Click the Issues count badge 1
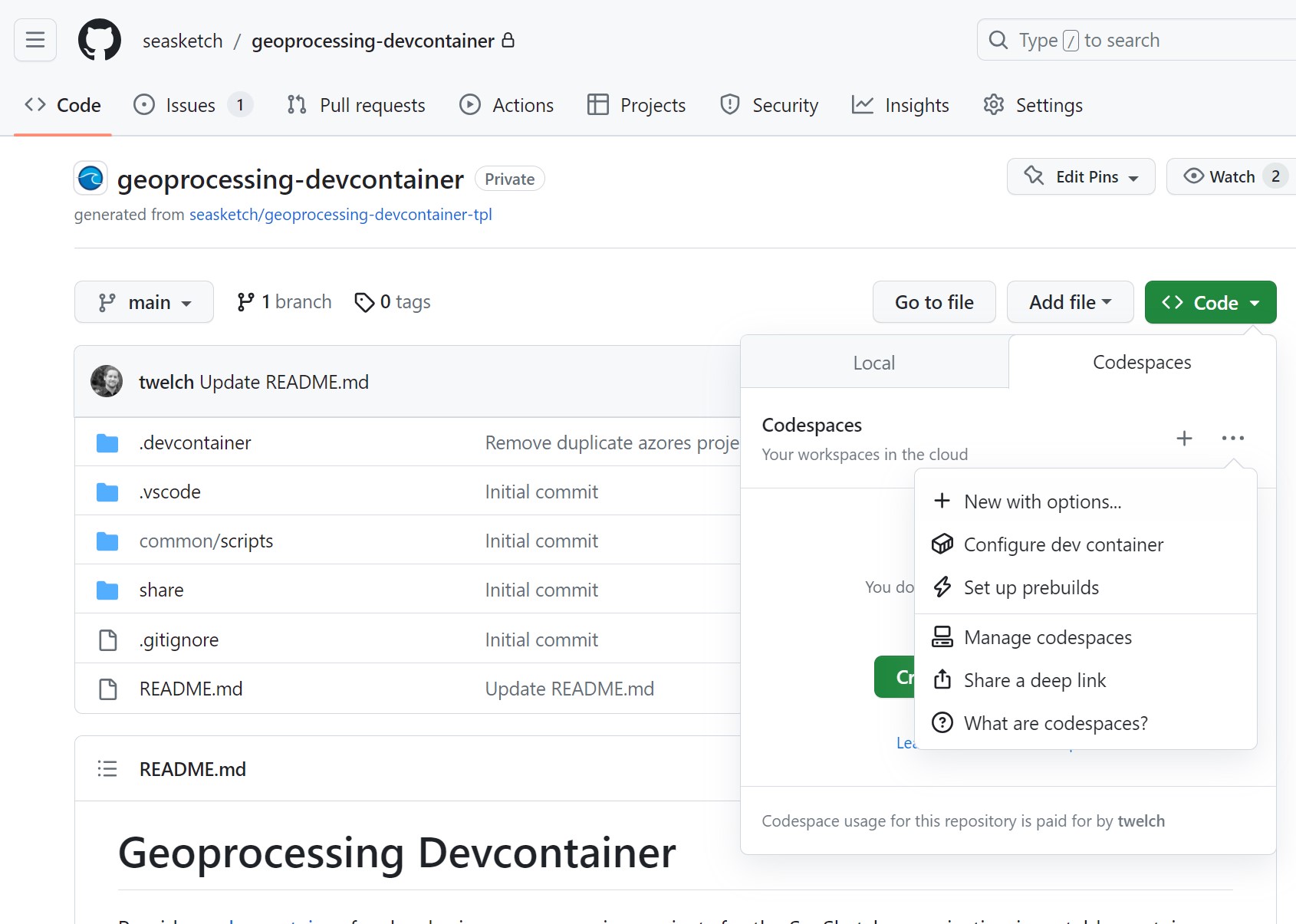The height and width of the screenshot is (924, 1296). [240, 105]
